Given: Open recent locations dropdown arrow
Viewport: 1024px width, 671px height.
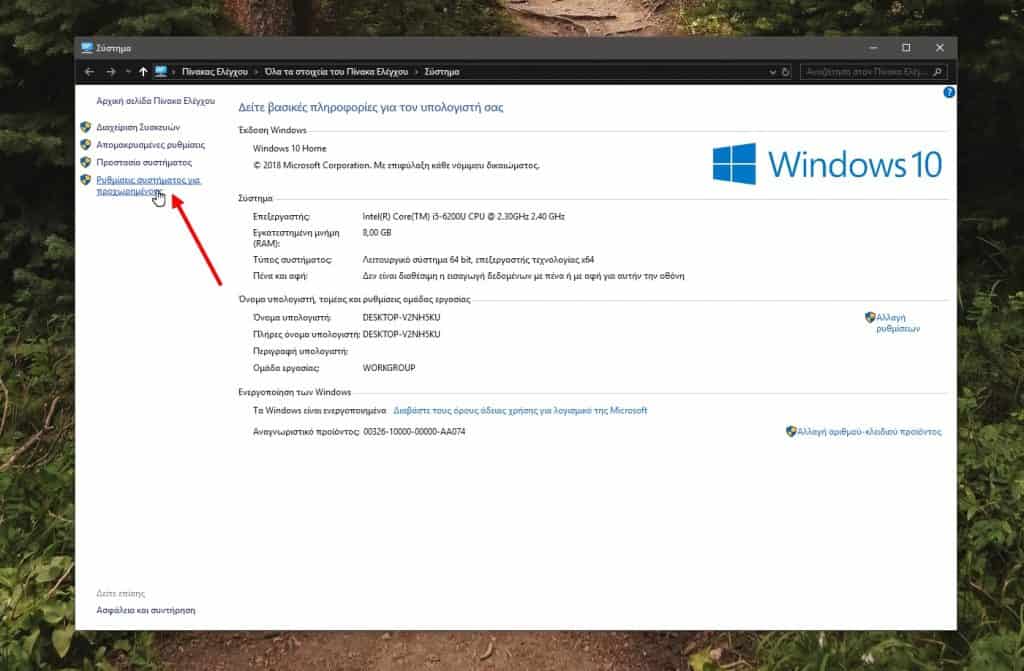Looking at the screenshot, I should [128, 72].
